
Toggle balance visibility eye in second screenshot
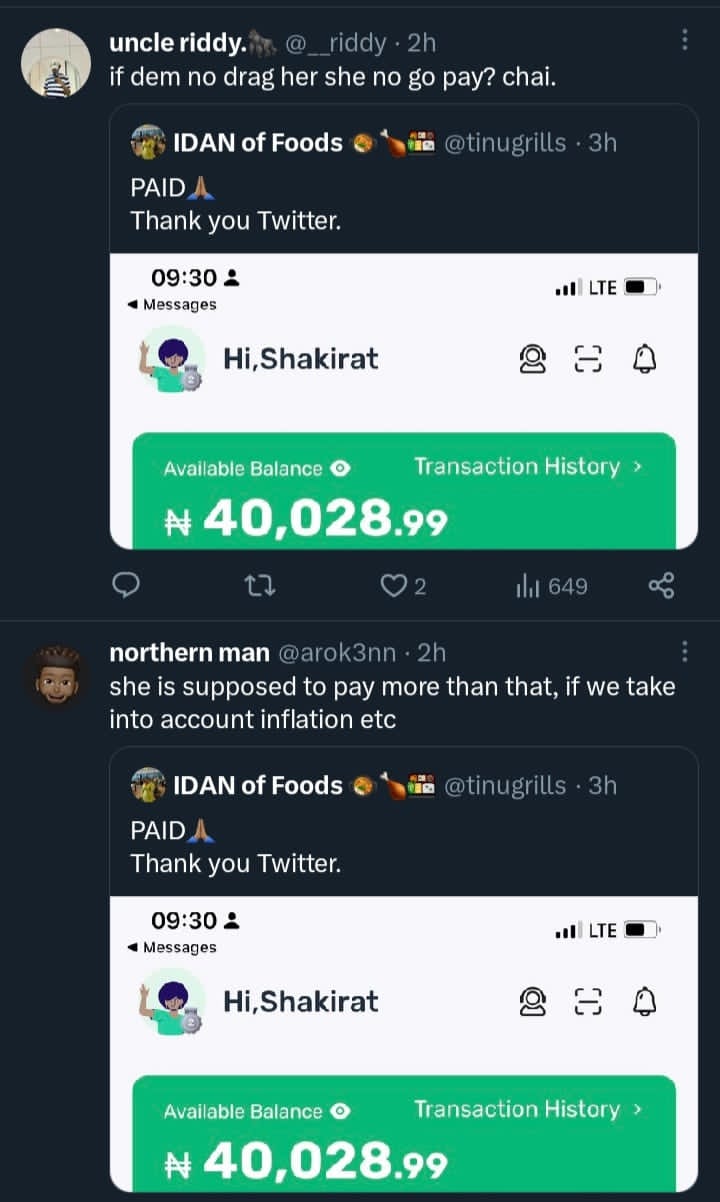[340, 1111]
